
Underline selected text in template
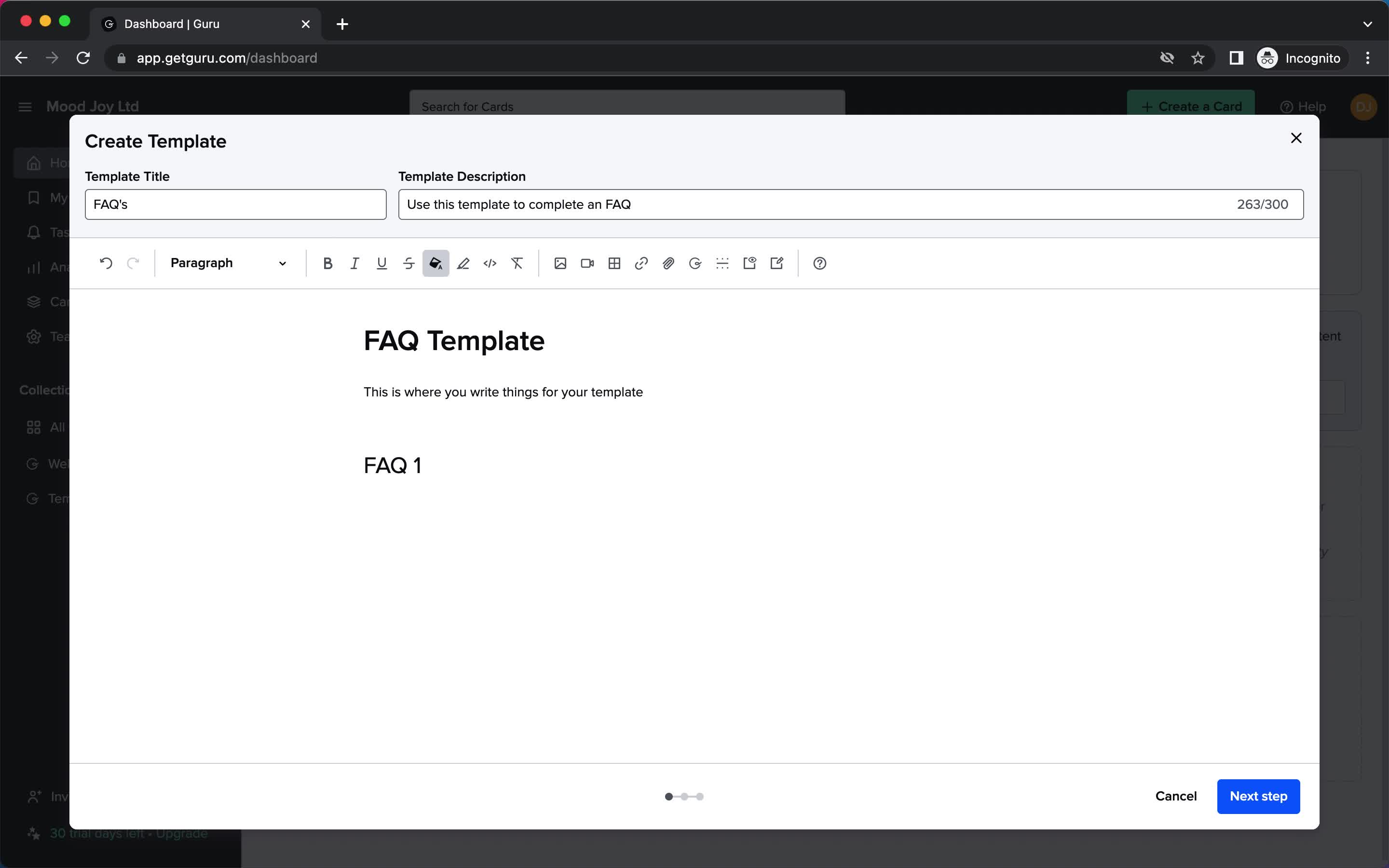pos(381,263)
